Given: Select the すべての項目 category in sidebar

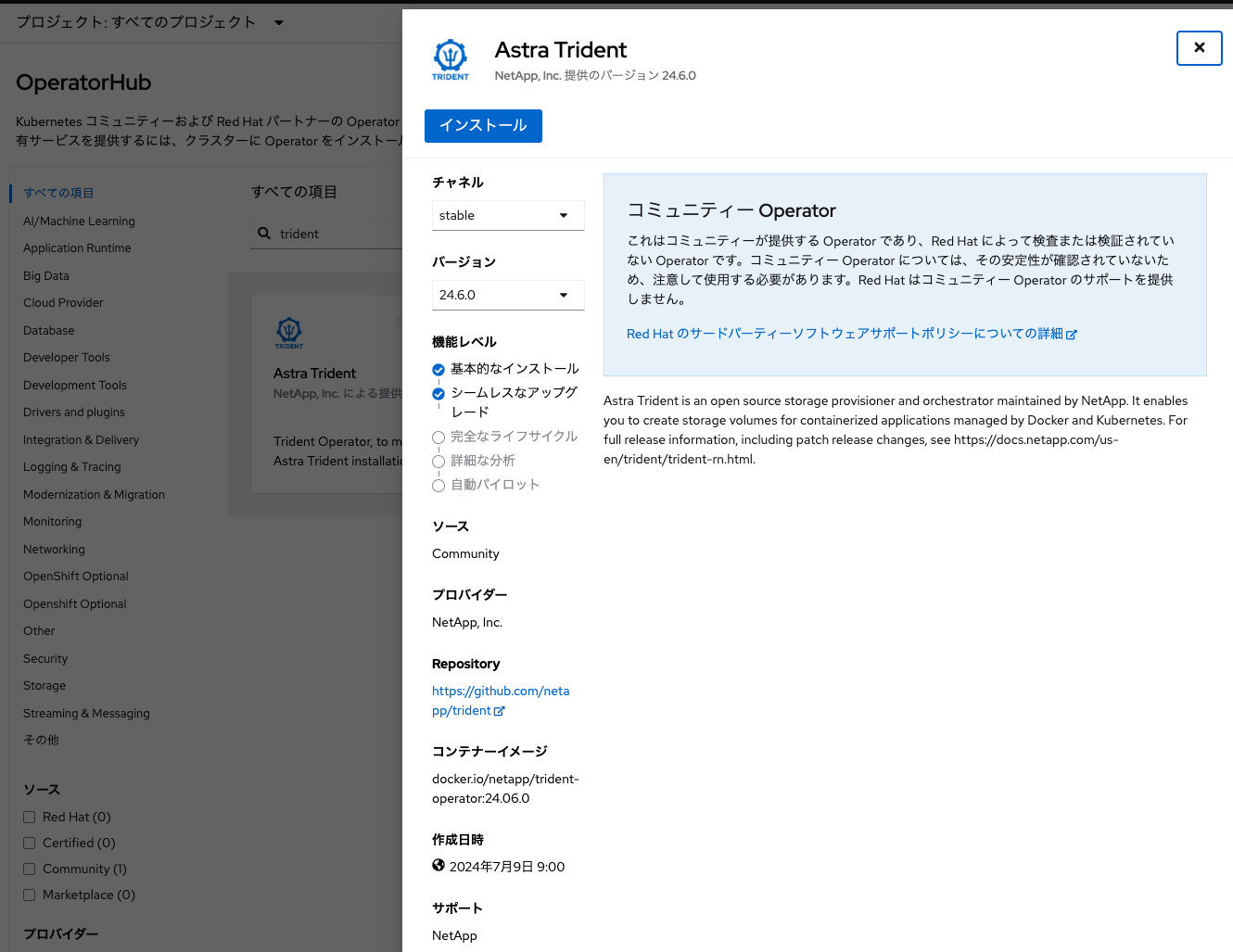Looking at the screenshot, I should pyautogui.click(x=58, y=193).
